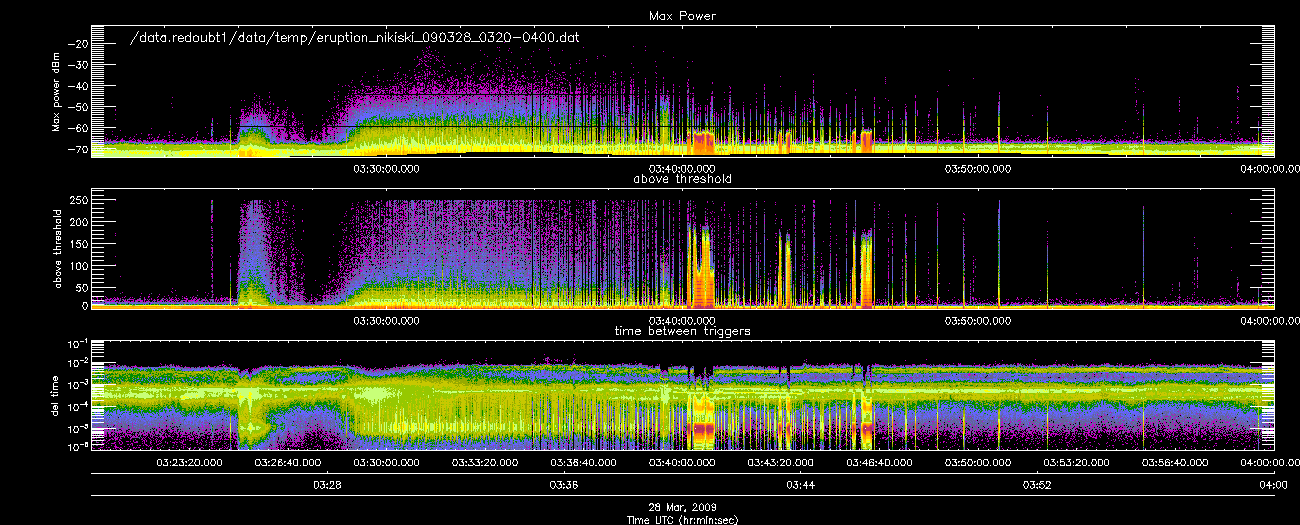Click the -30 tick on Max Power axis
1300x525 pixels.
coord(77,65)
